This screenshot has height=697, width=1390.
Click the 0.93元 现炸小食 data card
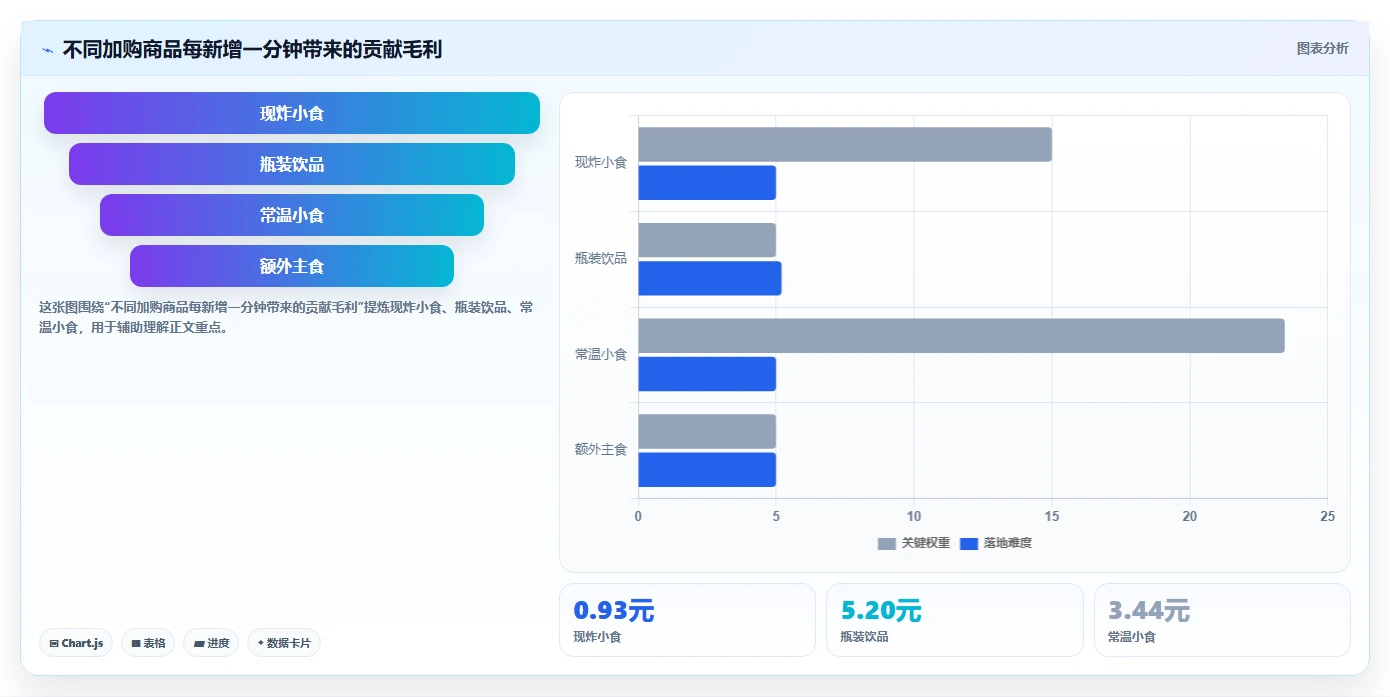pyautogui.click(x=687, y=620)
